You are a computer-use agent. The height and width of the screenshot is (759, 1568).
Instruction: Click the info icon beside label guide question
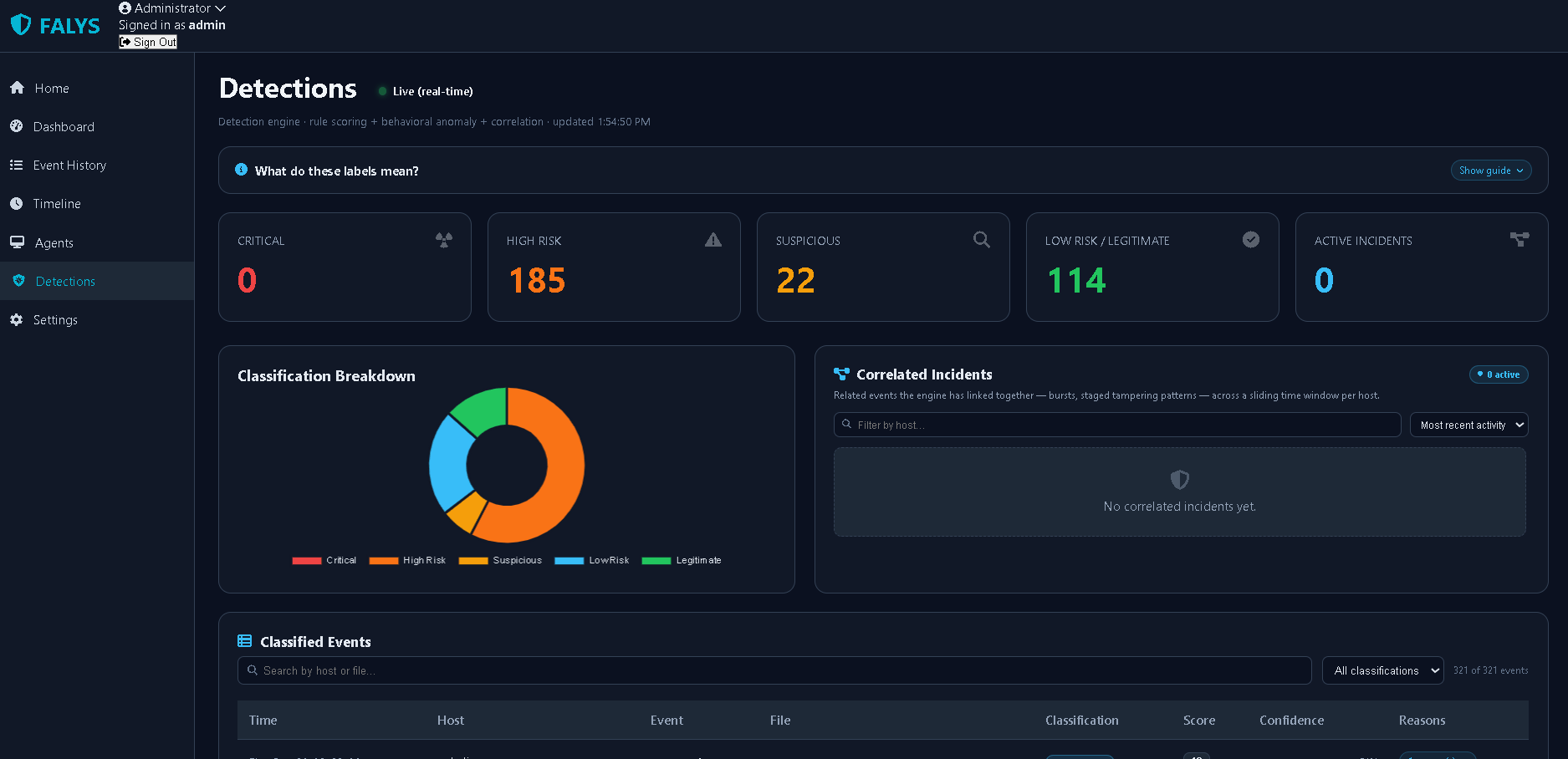coord(241,170)
